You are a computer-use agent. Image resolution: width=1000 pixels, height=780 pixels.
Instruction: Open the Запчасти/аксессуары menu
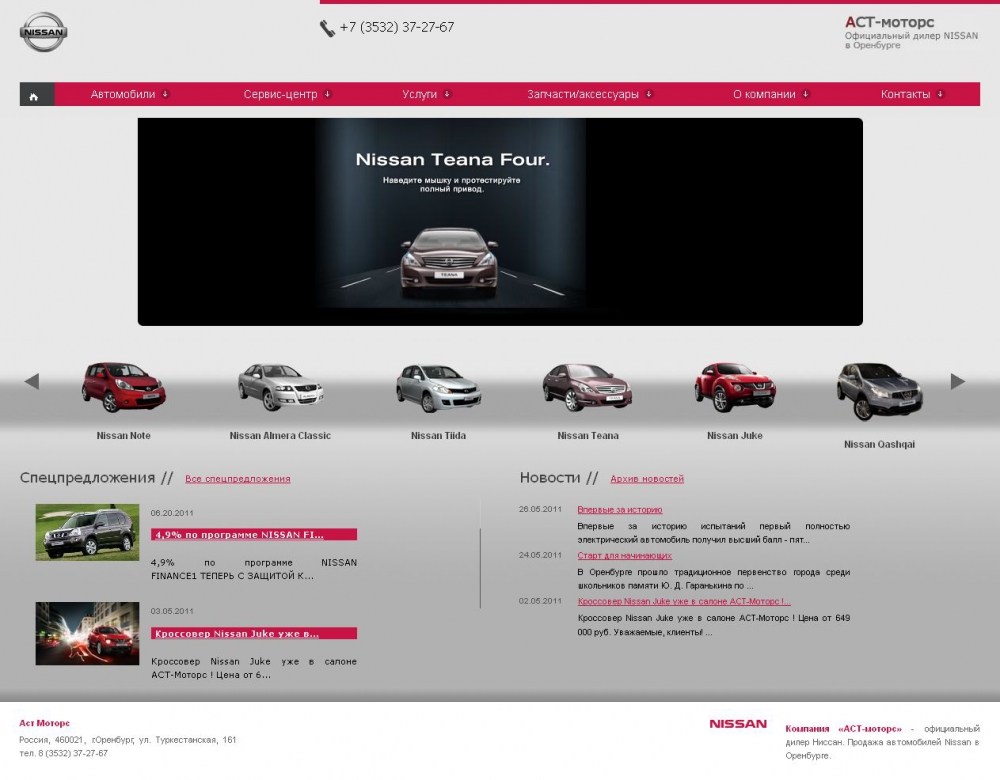[583, 94]
